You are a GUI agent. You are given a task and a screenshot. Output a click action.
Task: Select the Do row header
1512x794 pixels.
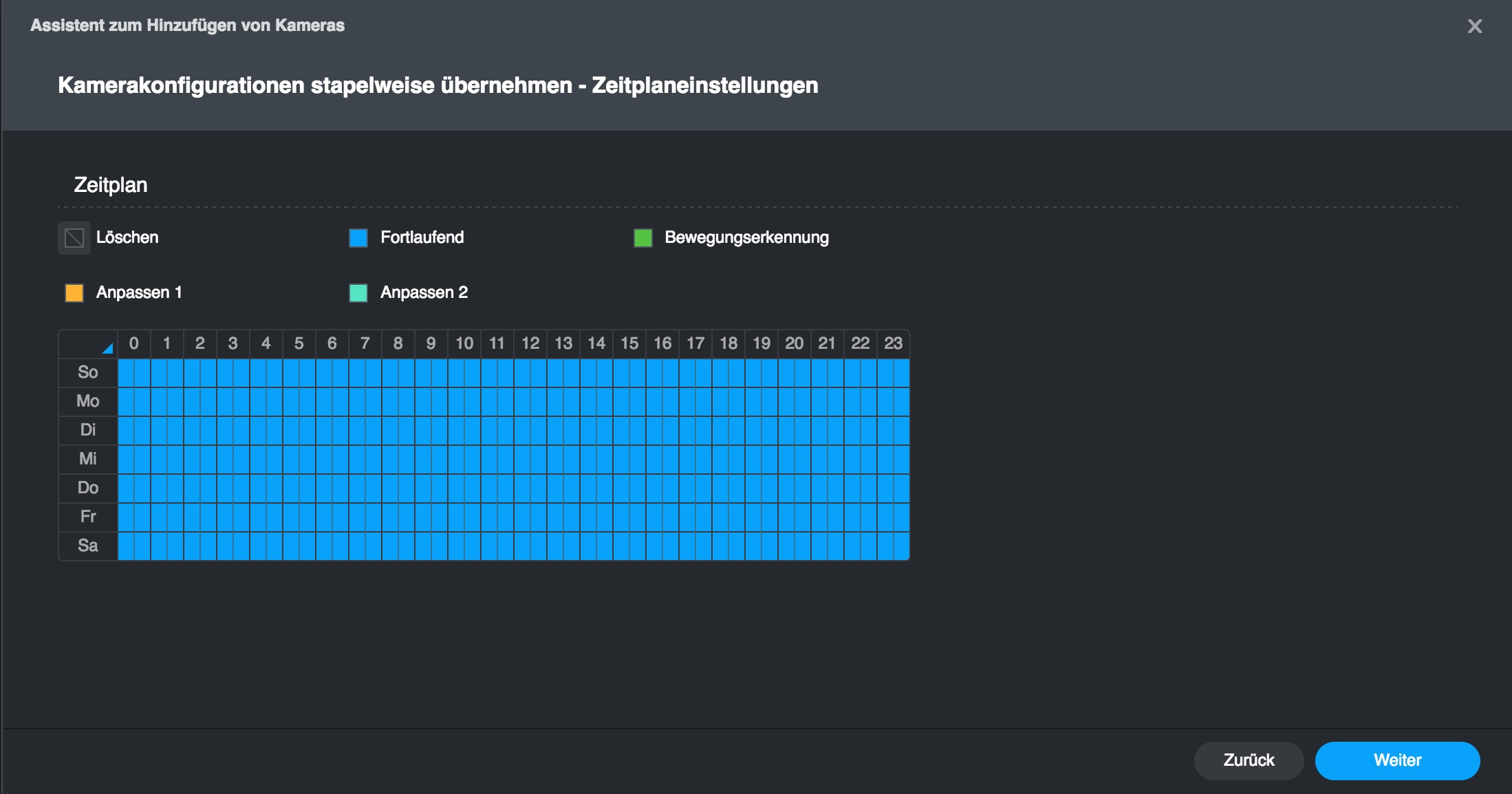click(x=88, y=488)
